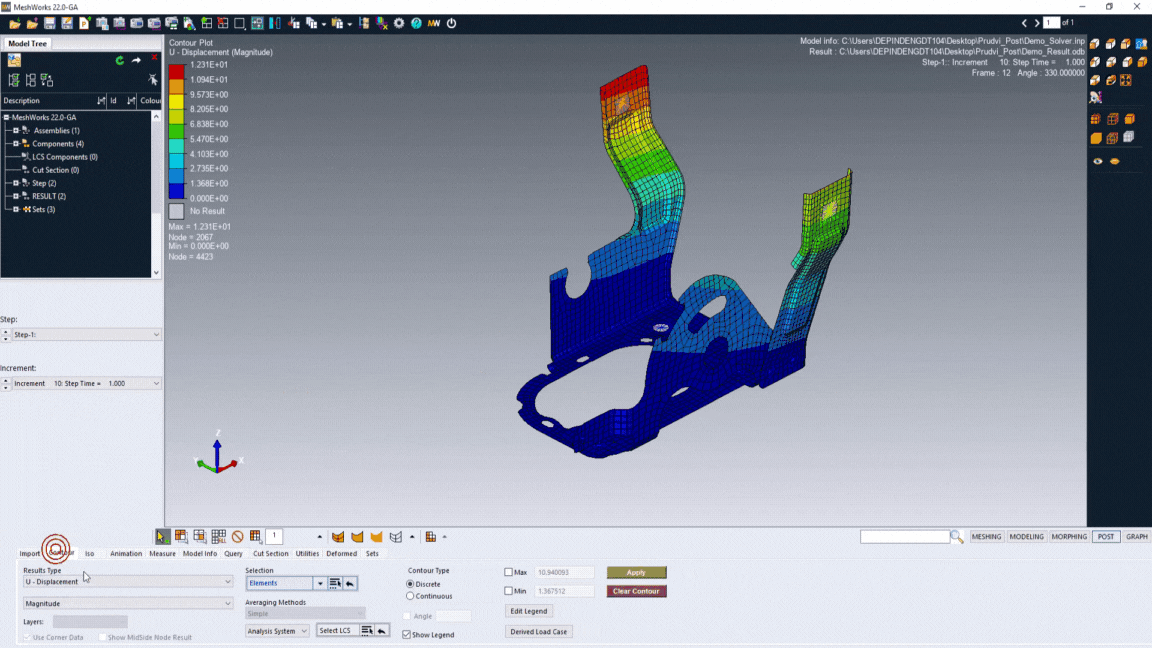Click the search input field above MESHING
The width and height of the screenshot is (1152, 648).
(904, 537)
